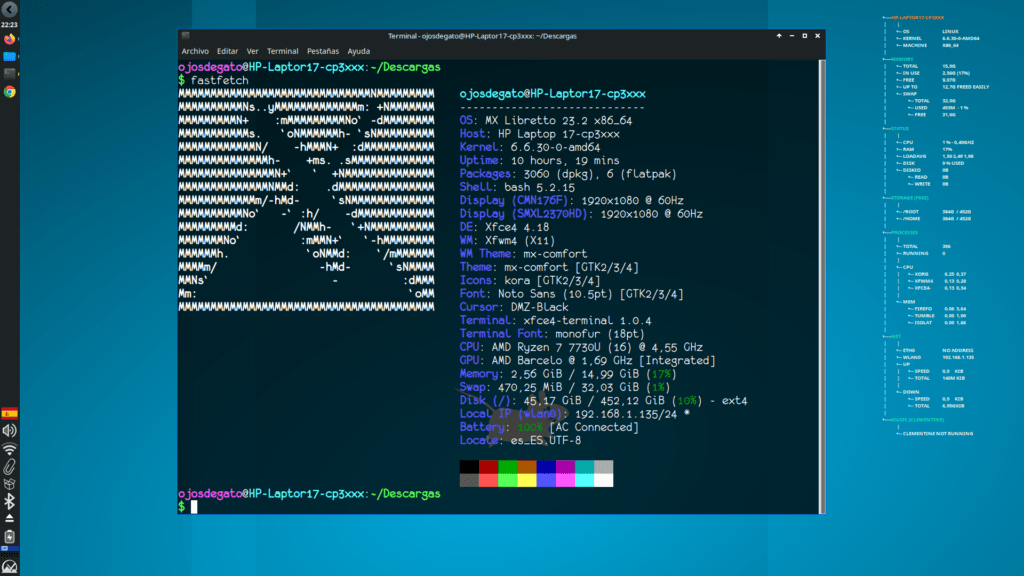Click the STATUS heading in the desktop Conky widget
The image size is (1024, 576).
point(900,129)
